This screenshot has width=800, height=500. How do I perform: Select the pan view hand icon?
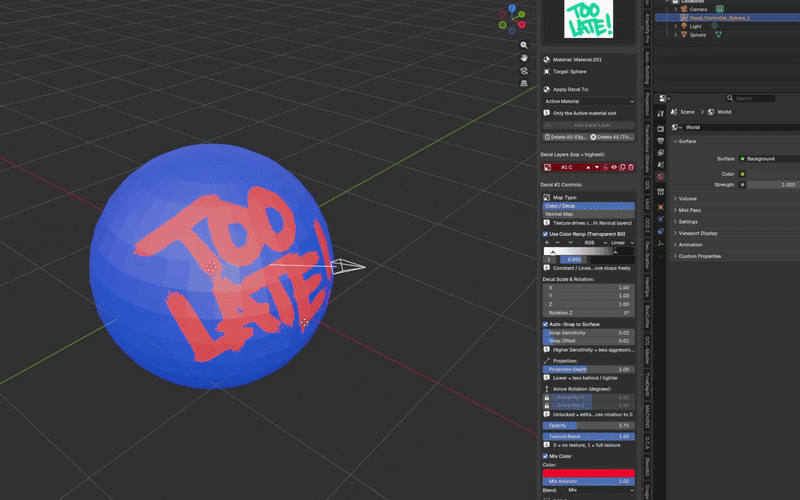tap(523, 58)
